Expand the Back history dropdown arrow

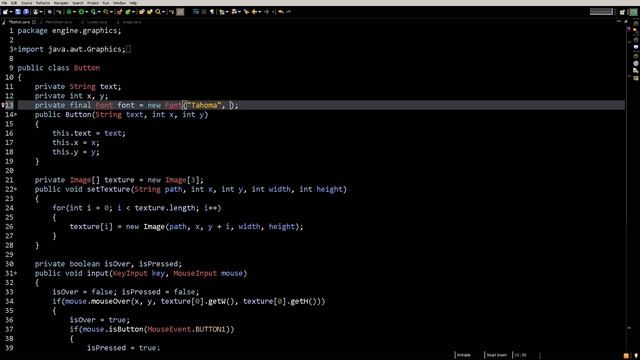click(260, 12)
